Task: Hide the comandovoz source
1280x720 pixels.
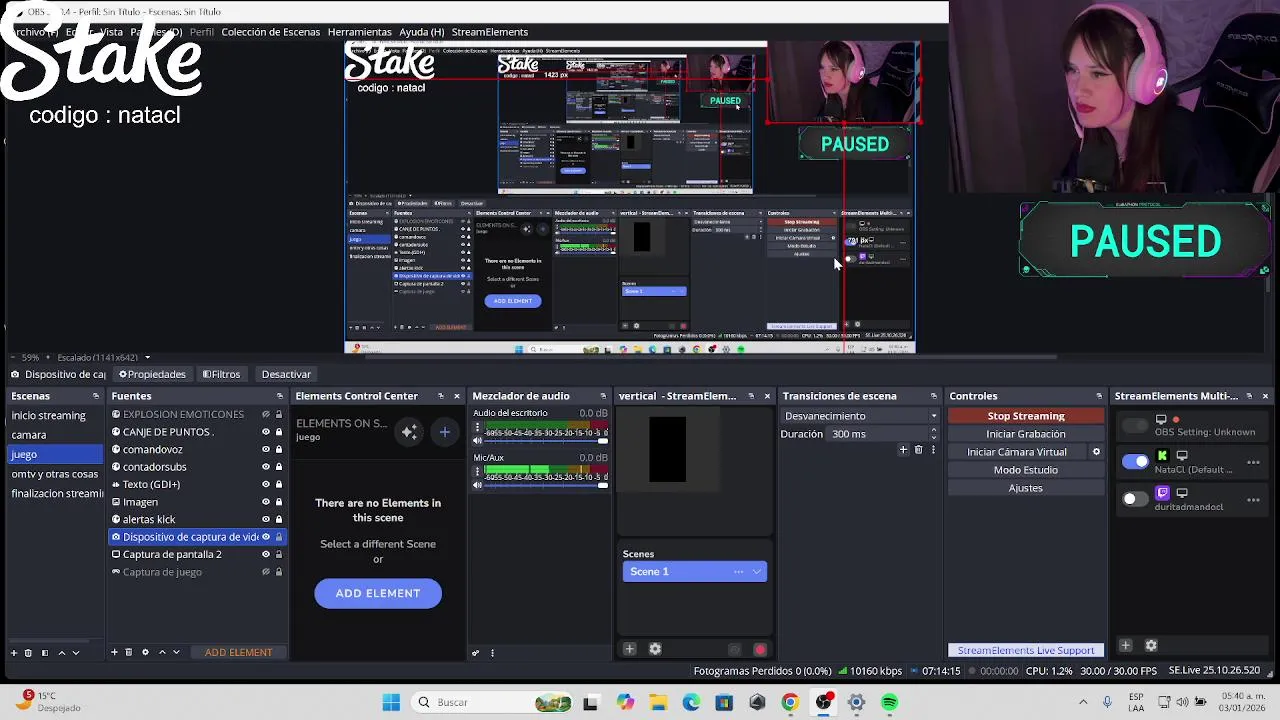Action: pyautogui.click(x=266, y=450)
